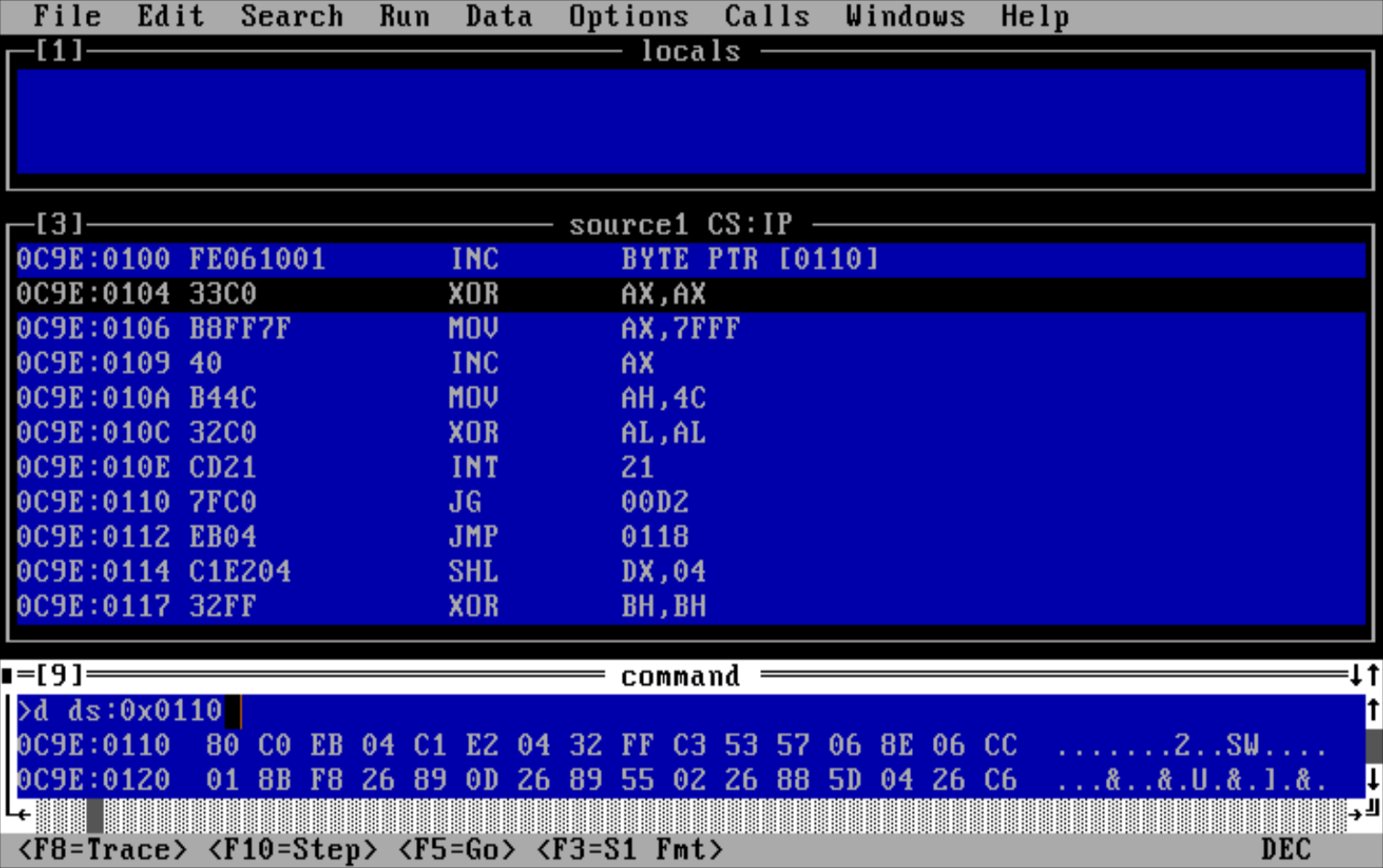1383x868 pixels.
Task: Select the MOV AH,4C instruction line
Action: (x=691, y=398)
